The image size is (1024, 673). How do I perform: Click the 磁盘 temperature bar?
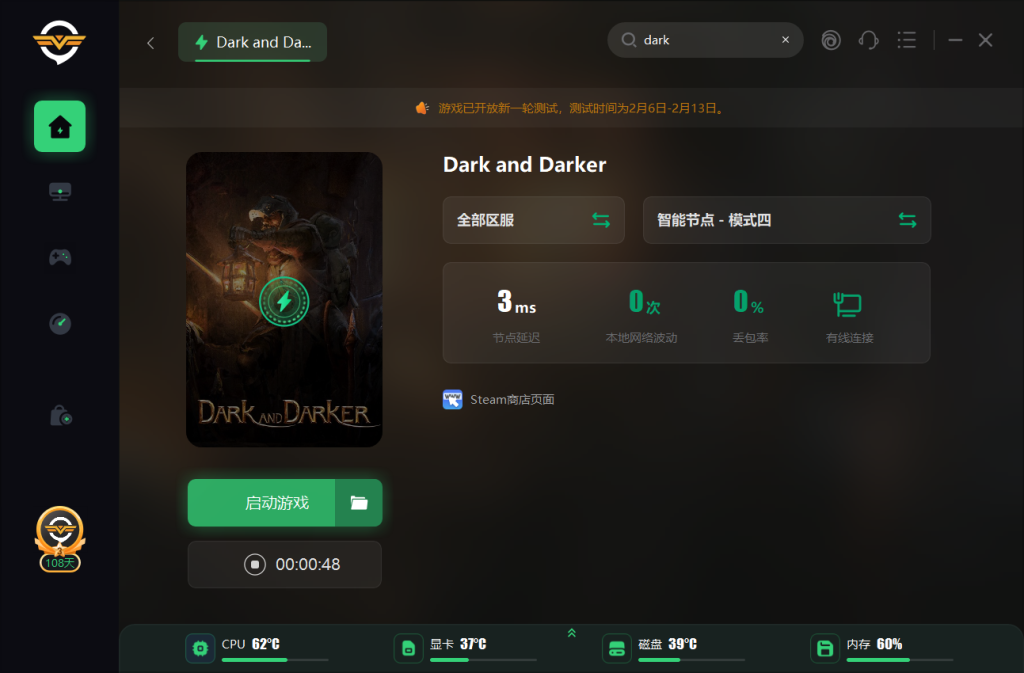(x=692, y=660)
